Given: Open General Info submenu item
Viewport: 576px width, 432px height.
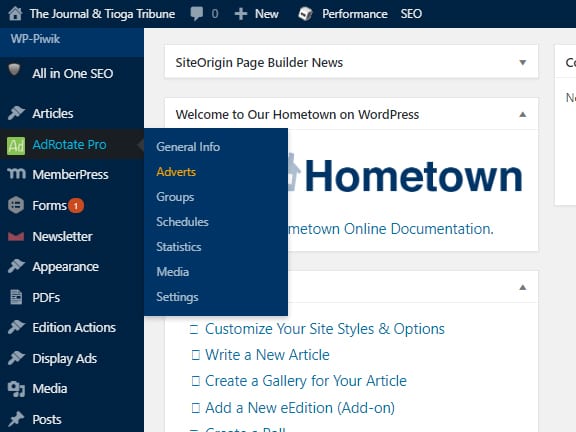Looking at the screenshot, I should (x=188, y=147).
